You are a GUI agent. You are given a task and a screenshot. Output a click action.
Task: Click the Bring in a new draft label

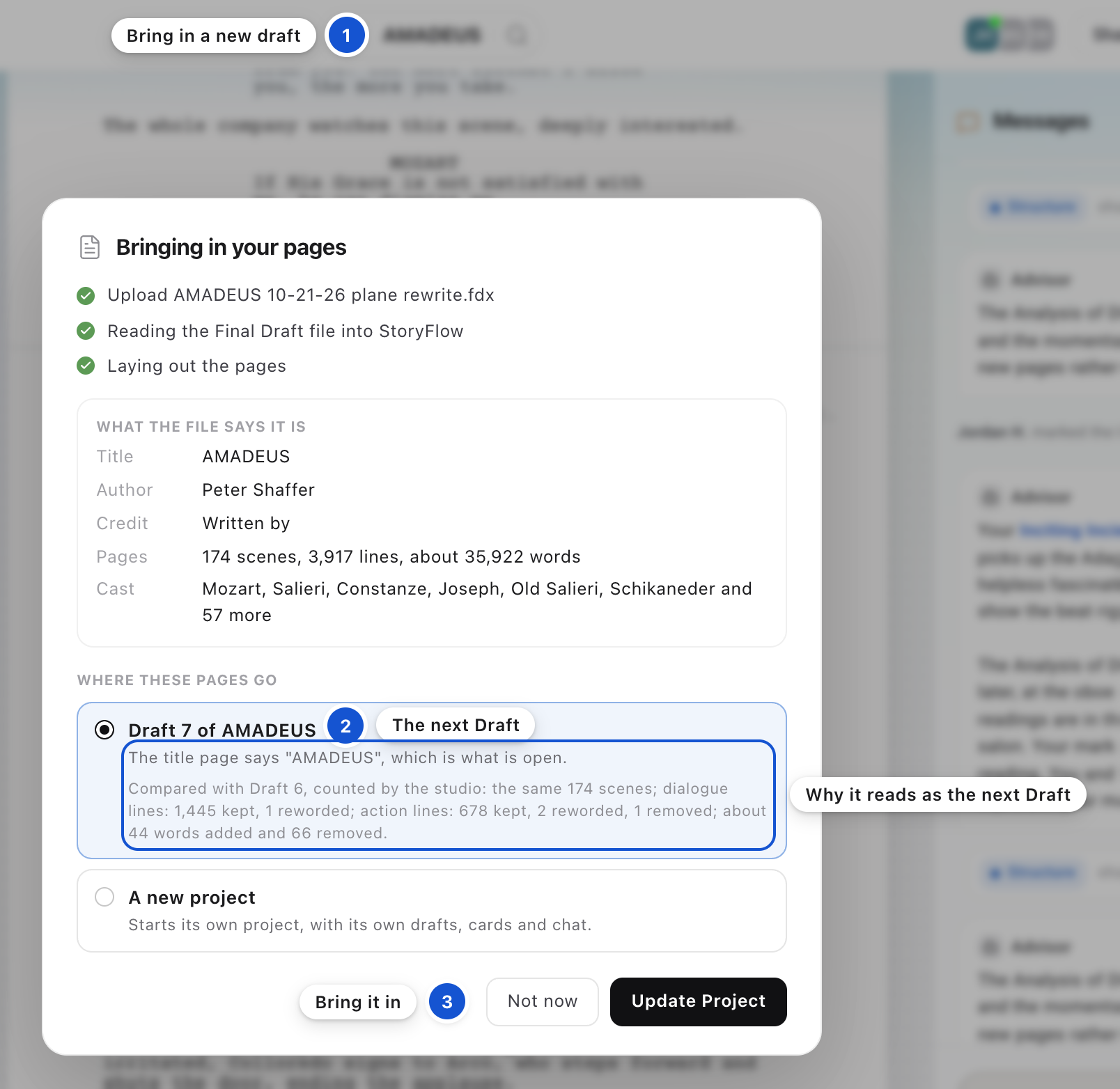pos(214,36)
